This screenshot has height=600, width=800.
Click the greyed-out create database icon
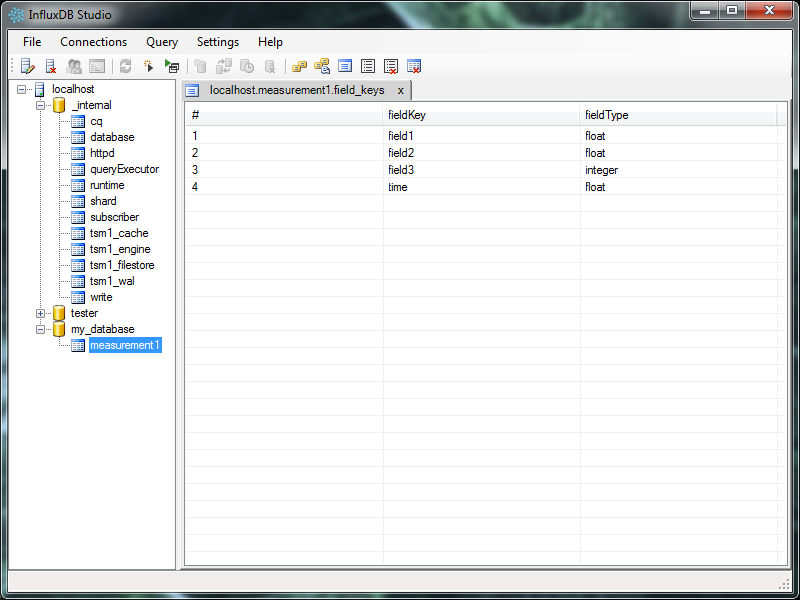(201, 66)
